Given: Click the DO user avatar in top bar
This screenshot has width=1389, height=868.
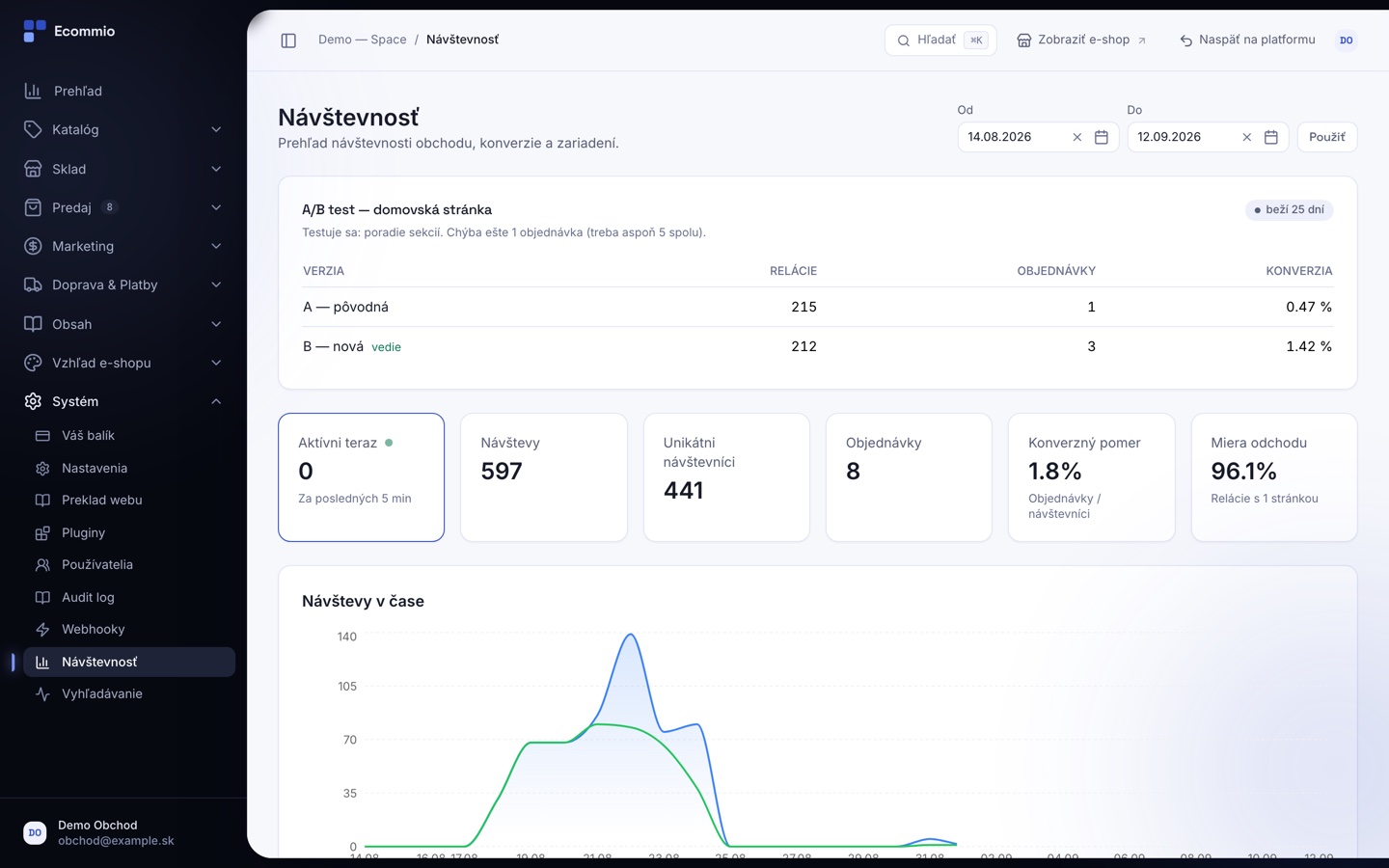Looking at the screenshot, I should 1347,41.
